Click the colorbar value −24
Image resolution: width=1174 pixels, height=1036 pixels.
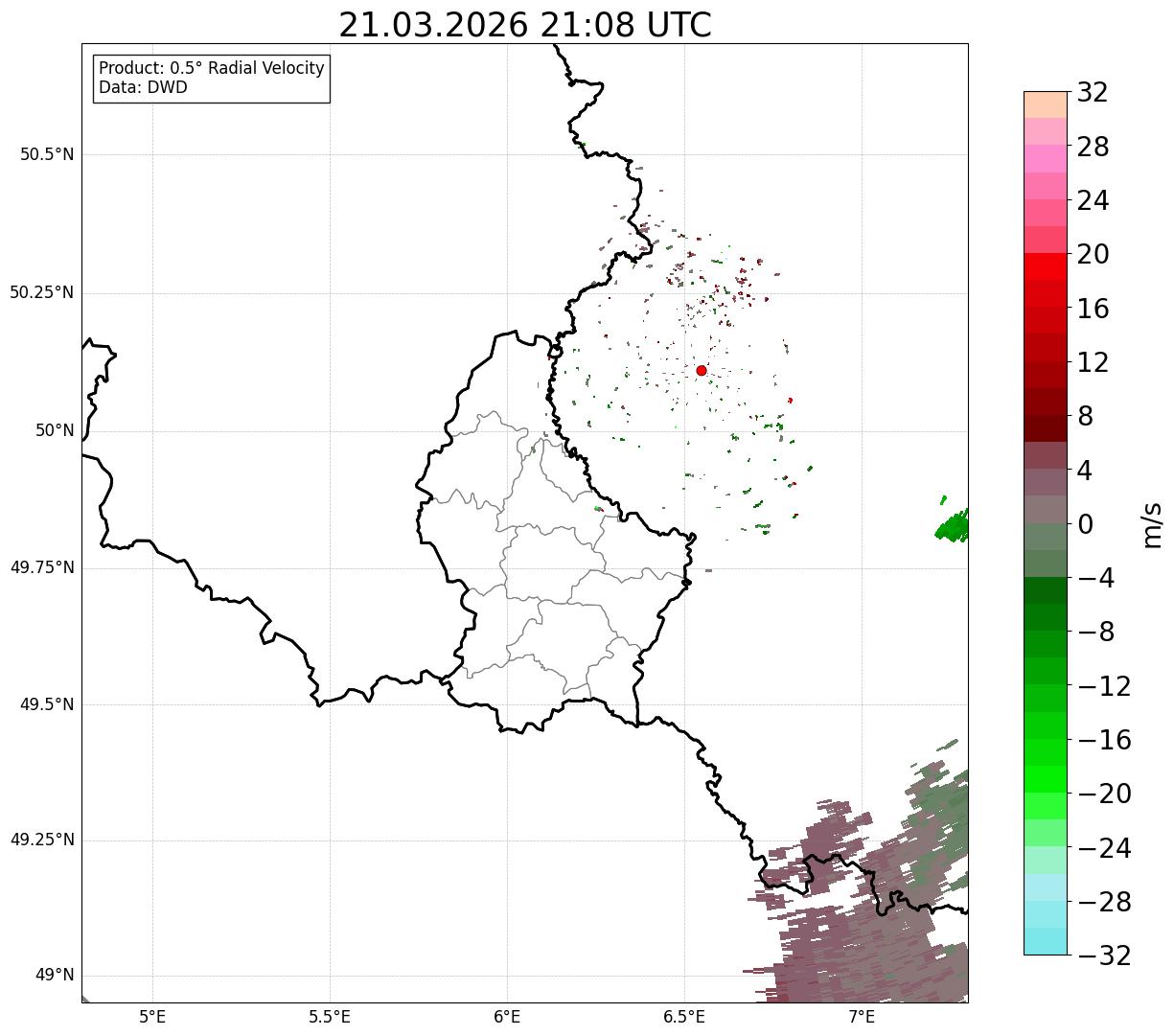[1104, 847]
